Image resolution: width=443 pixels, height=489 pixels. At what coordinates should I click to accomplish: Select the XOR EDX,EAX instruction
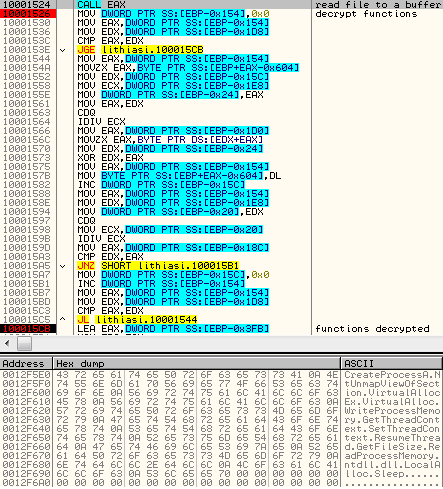[111, 158]
